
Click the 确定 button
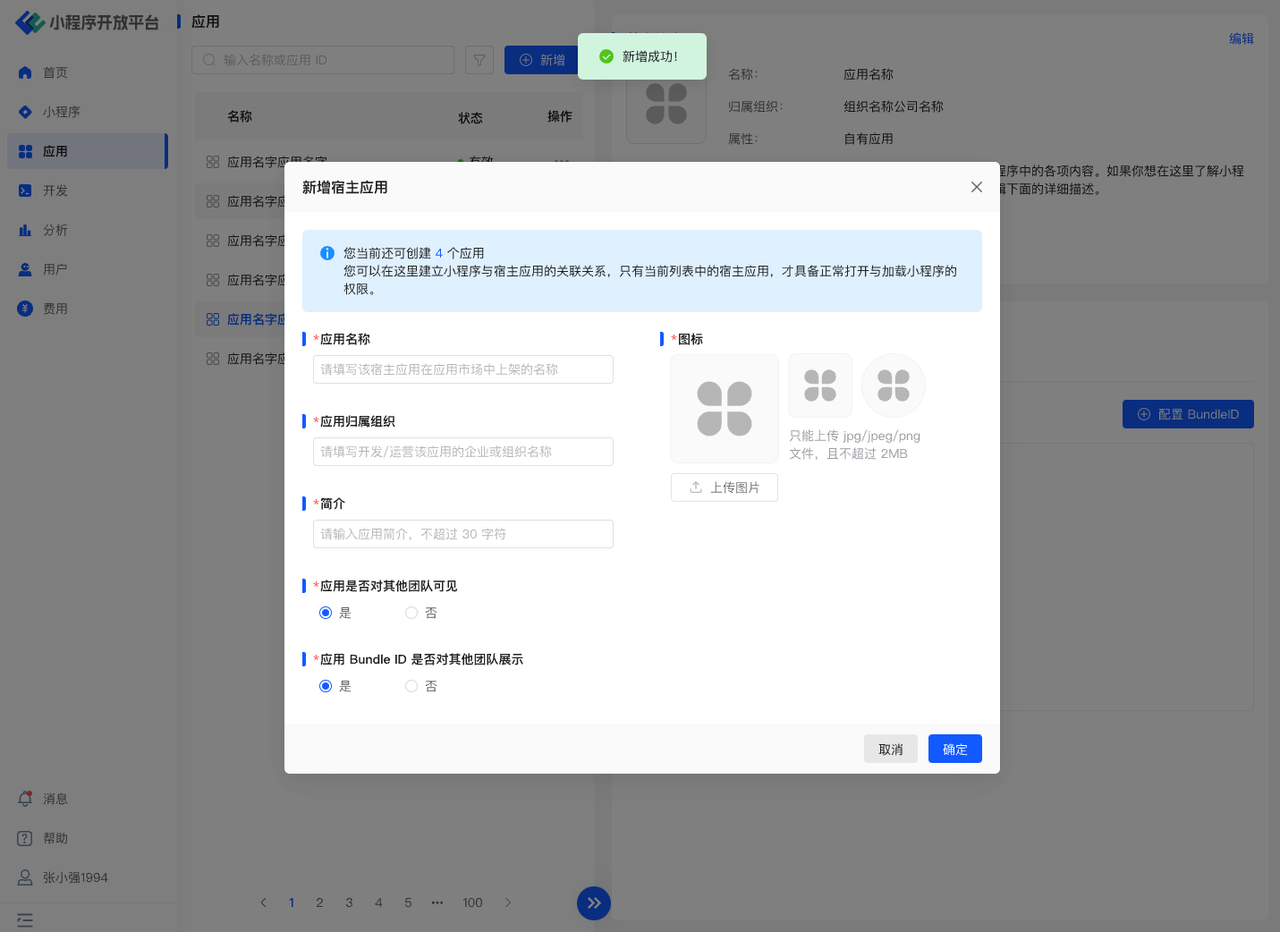point(954,749)
